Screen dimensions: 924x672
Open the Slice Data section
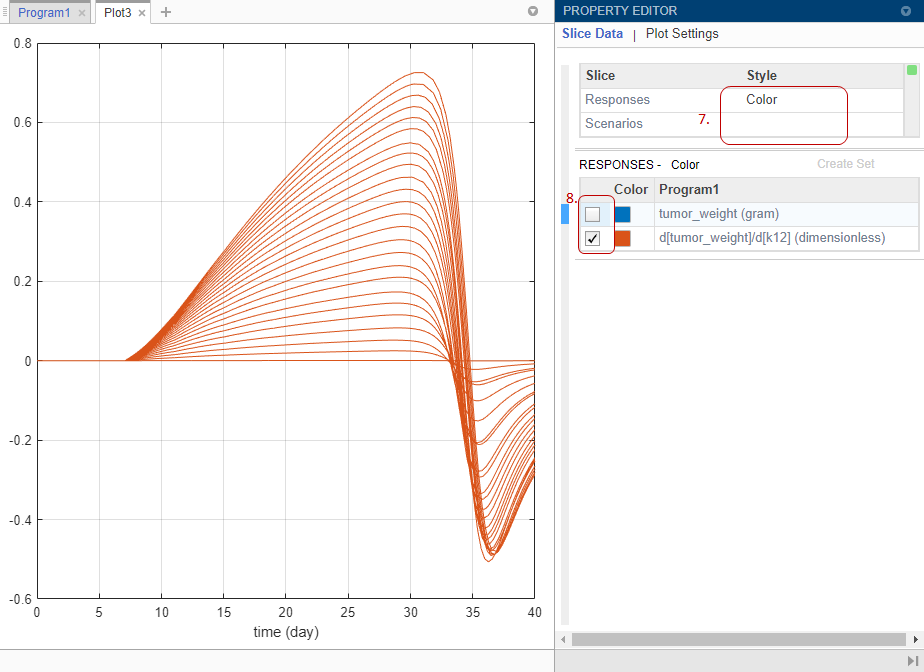pos(592,34)
